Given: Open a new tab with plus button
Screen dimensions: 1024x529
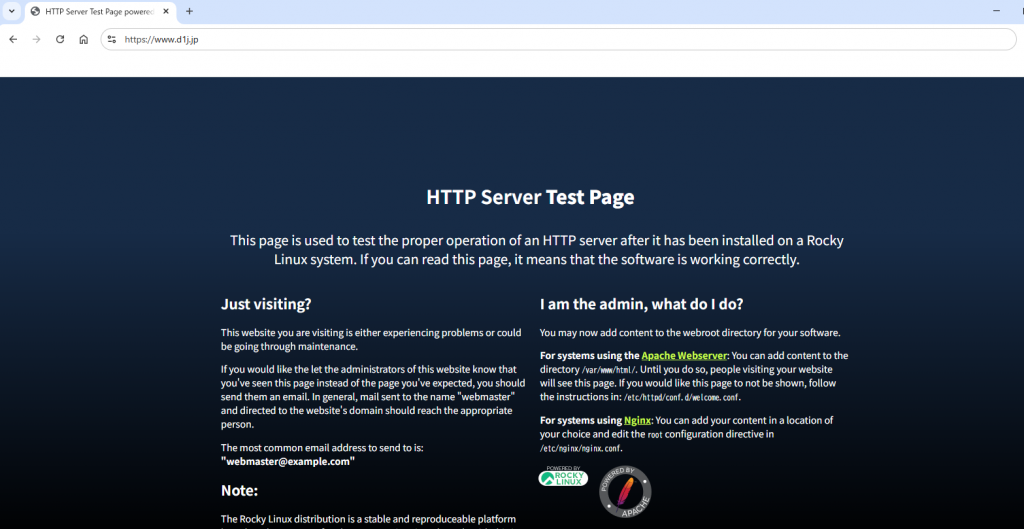Looking at the screenshot, I should click(x=189, y=11).
